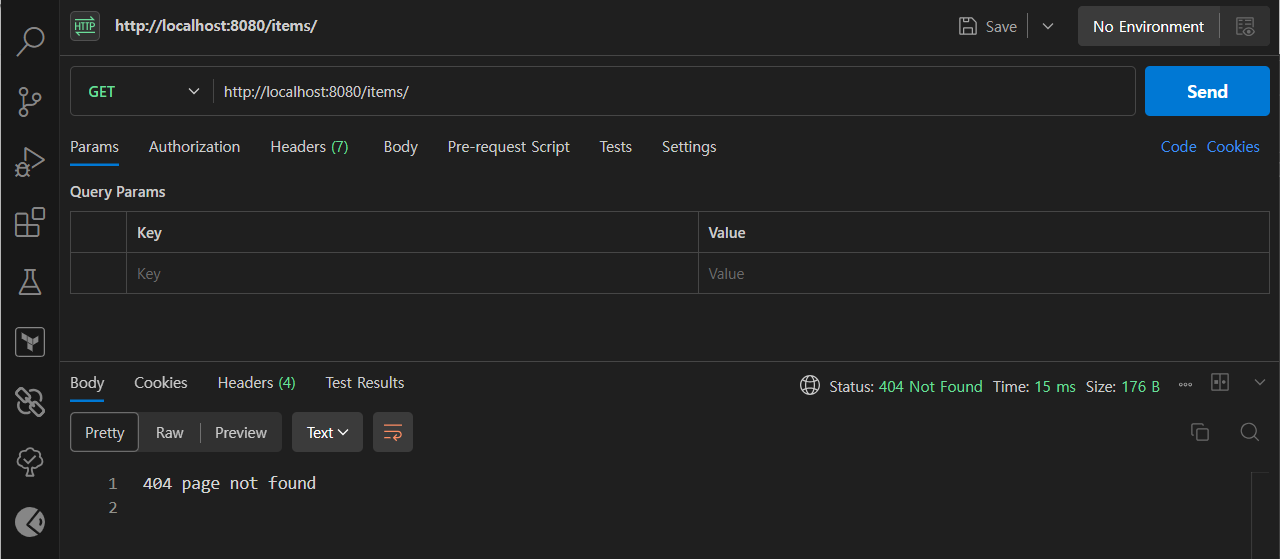The height and width of the screenshot is (559, 1280).
Task: Click the environment quick look icon
Action: [1245, 27]
